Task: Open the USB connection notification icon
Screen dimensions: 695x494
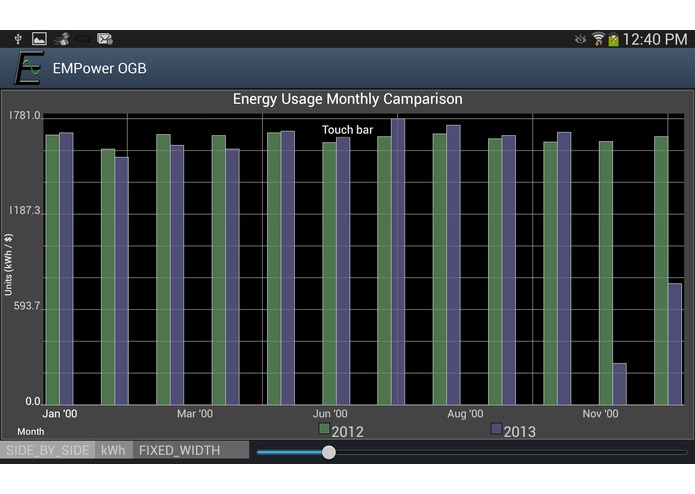Action: [18, 39]
